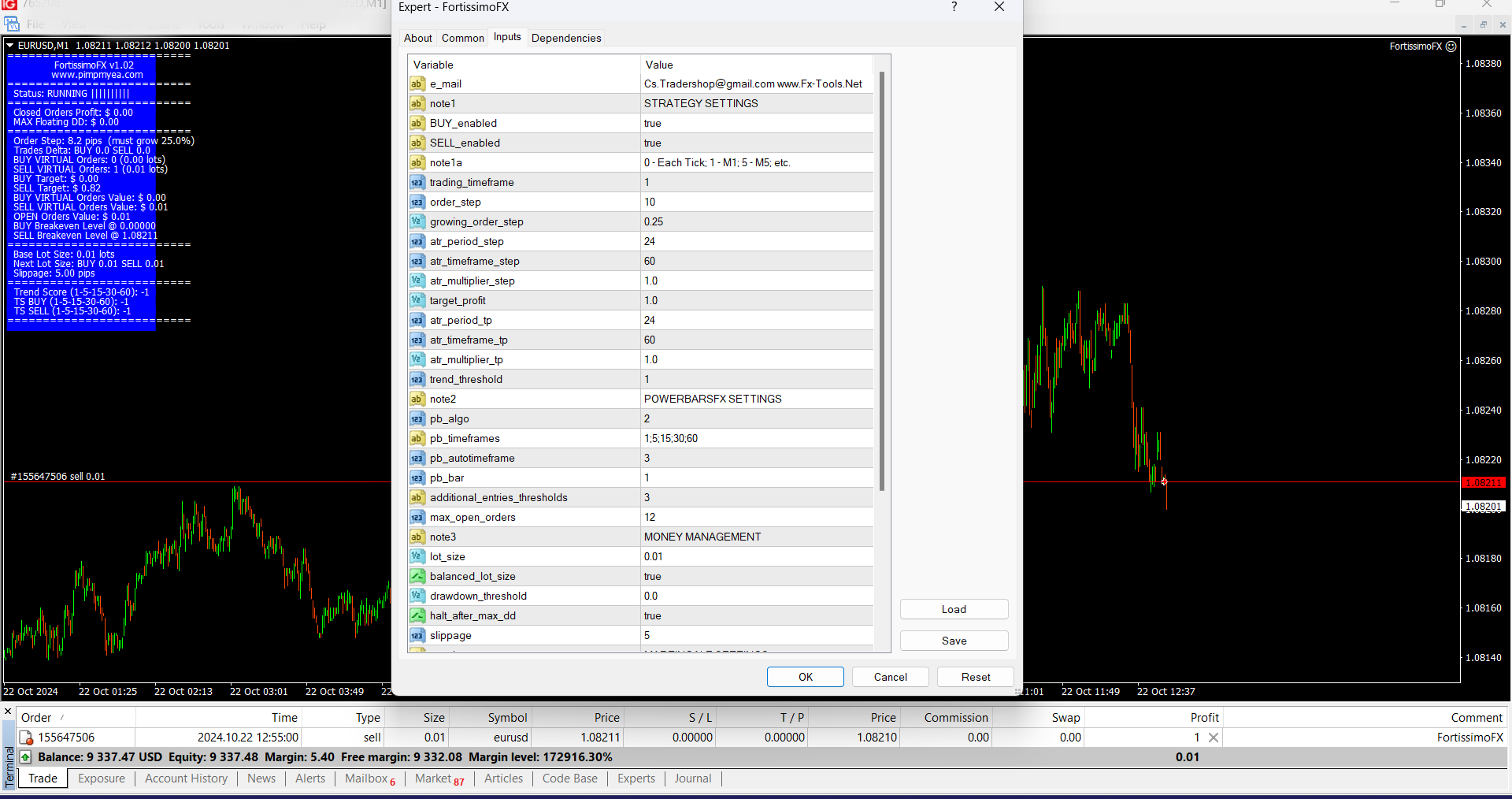This screenshot has height=799, width=1512.
Task: Click the Reset button
Action: point(975,677)
